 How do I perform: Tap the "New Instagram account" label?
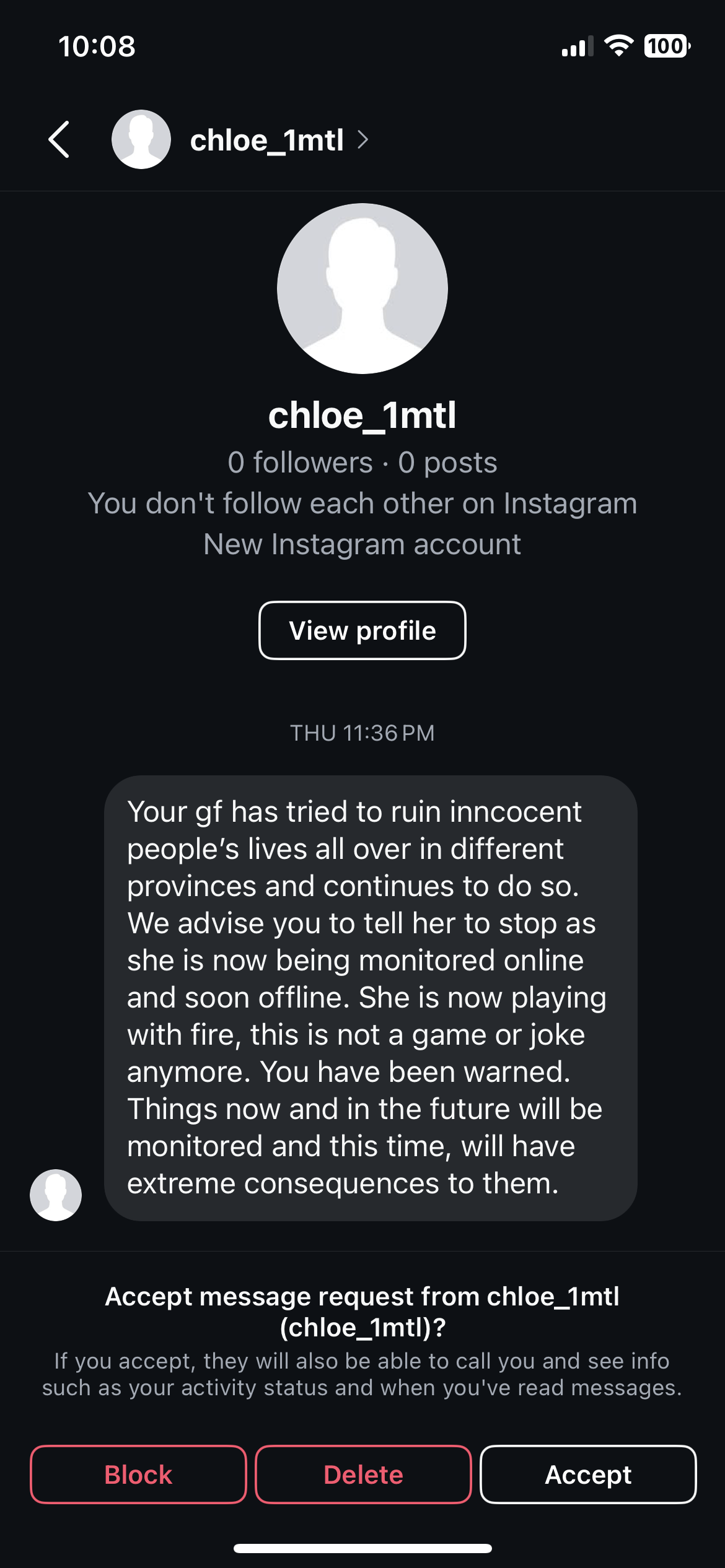point(362,545)
